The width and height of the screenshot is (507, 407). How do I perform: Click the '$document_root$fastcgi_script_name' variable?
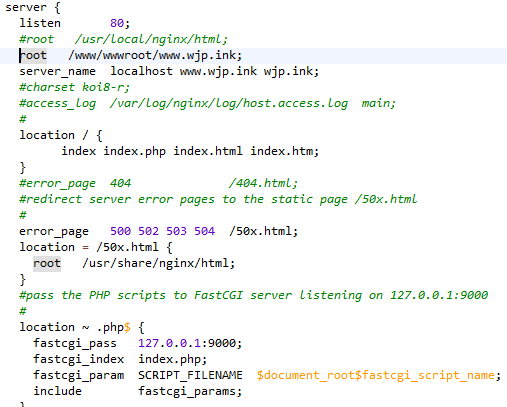point(376,375)
